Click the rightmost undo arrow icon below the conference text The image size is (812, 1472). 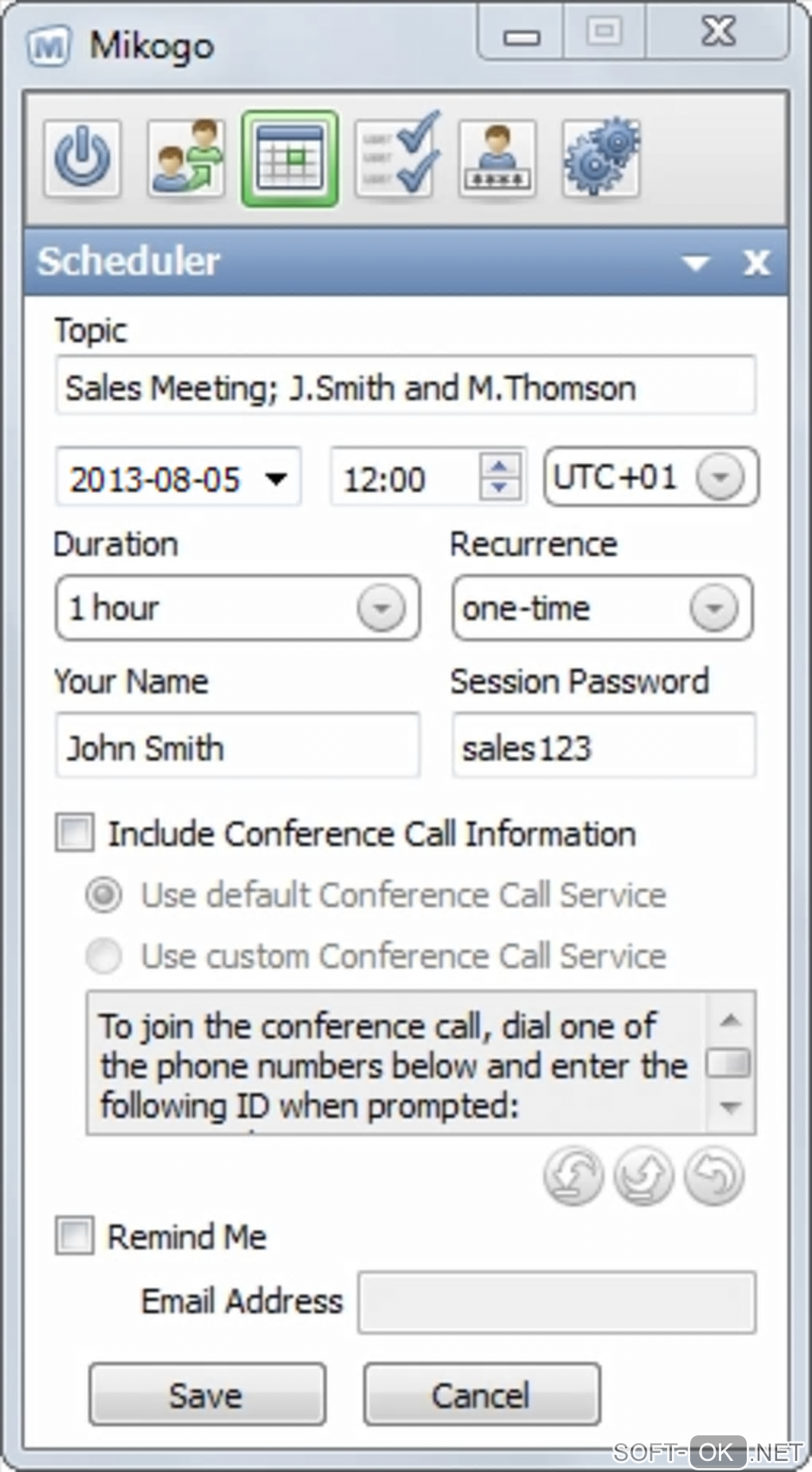click(x=714, y=1176)
